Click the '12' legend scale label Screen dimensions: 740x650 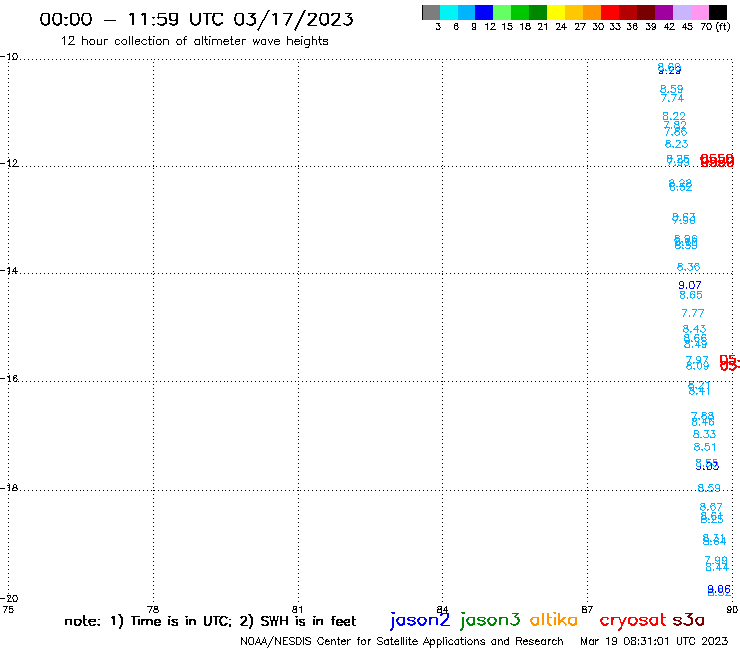tap(490, 27)
